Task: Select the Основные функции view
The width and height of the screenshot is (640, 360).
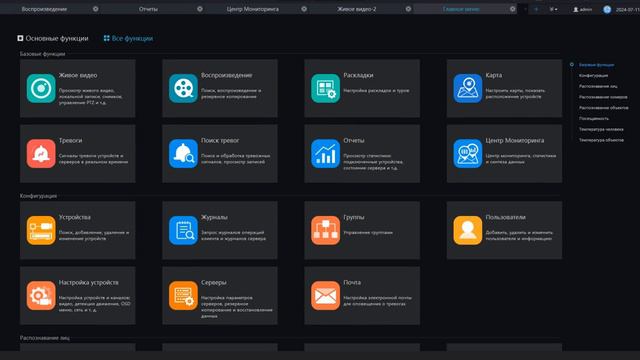Action: coord(53,38)
